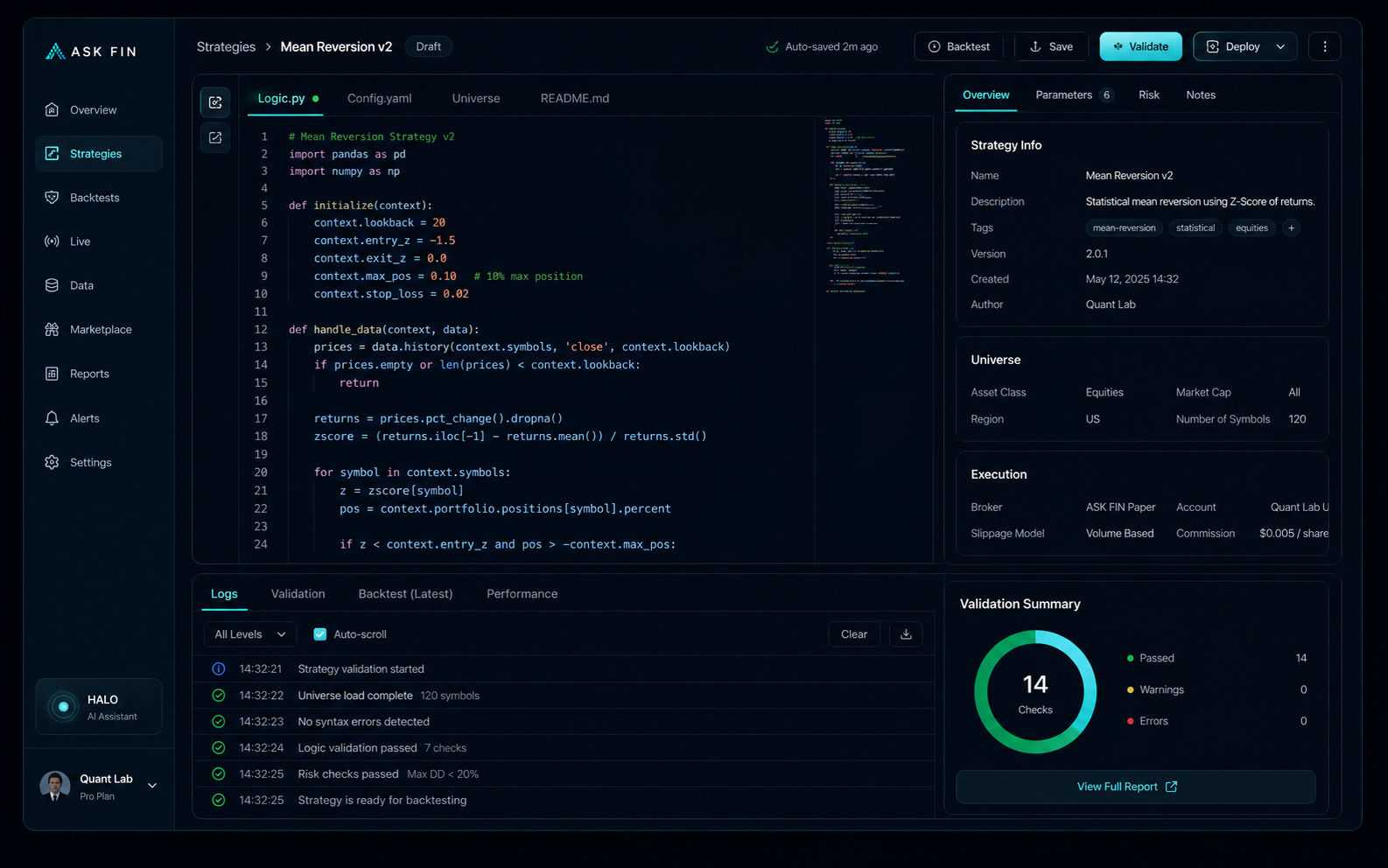
Task: Select the right-panel Overview tab
Action: 986,95
